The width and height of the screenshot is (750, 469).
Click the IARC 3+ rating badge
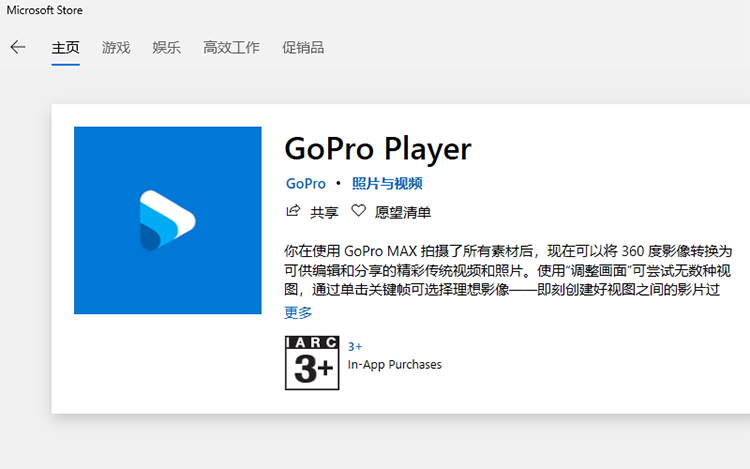pos(312,363)
